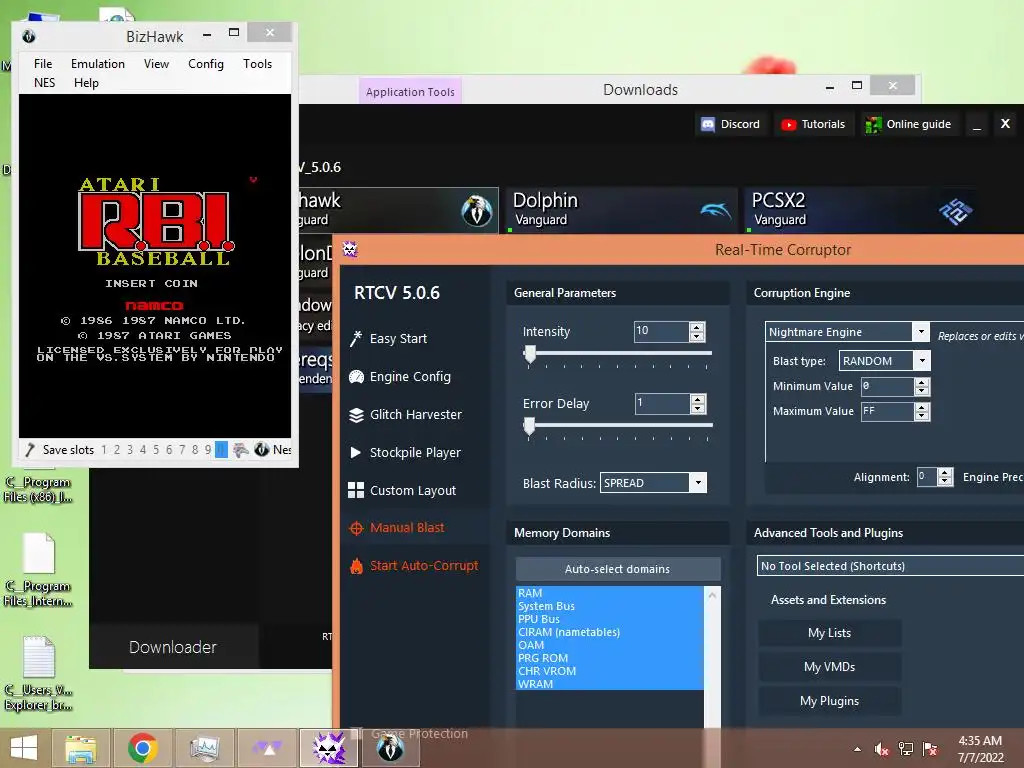Click the NesHawk core icon in status bar
The width and height of the screenshot is (1024, 768).
click(262, 449)
